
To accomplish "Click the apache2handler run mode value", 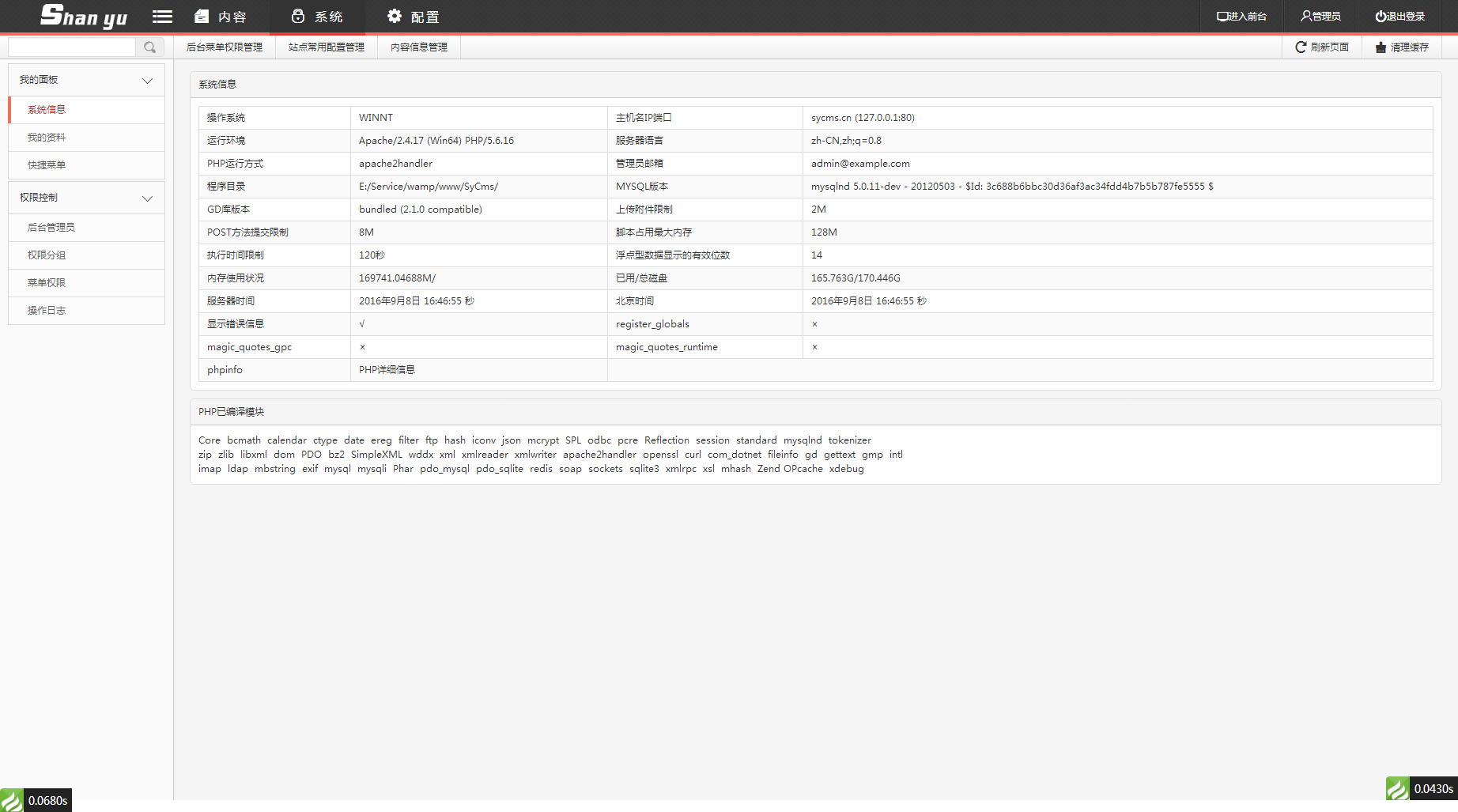I will pyautogui.click(x=395, y=164).
